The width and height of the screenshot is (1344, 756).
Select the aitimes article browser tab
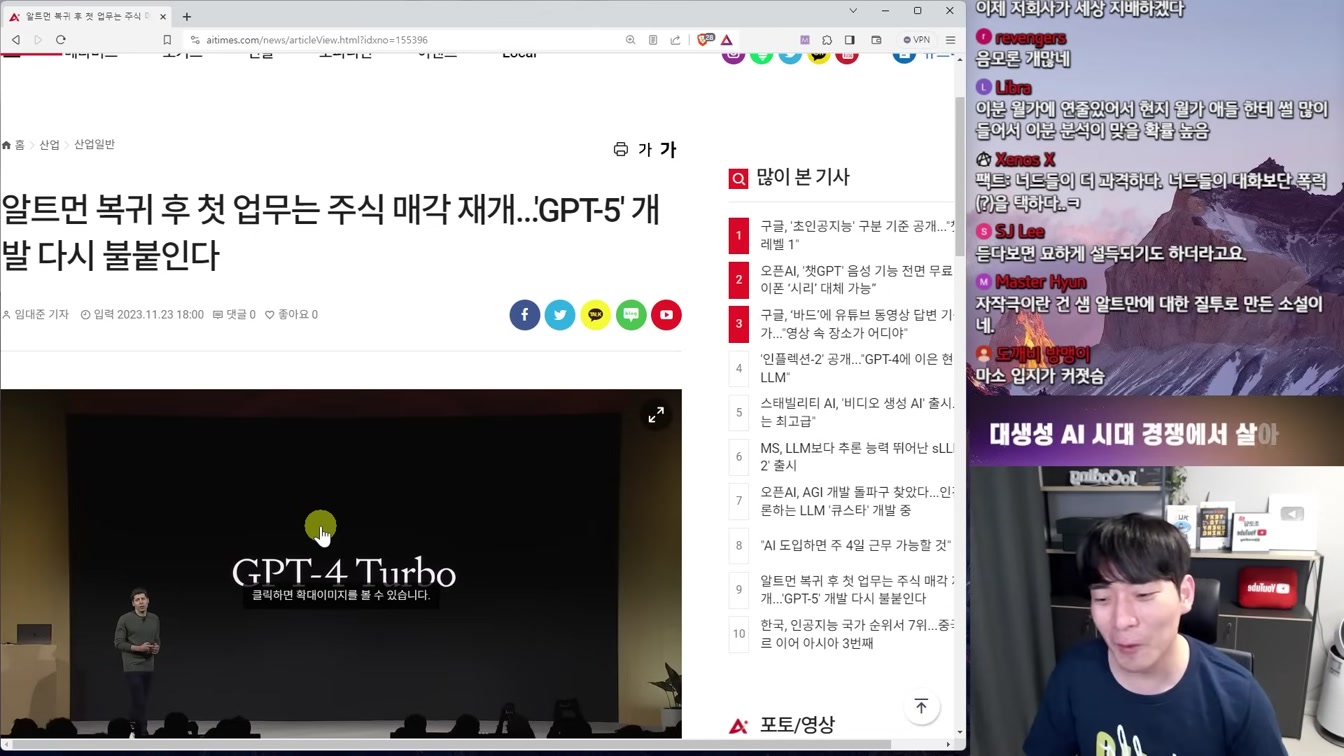tap(88, 16)
